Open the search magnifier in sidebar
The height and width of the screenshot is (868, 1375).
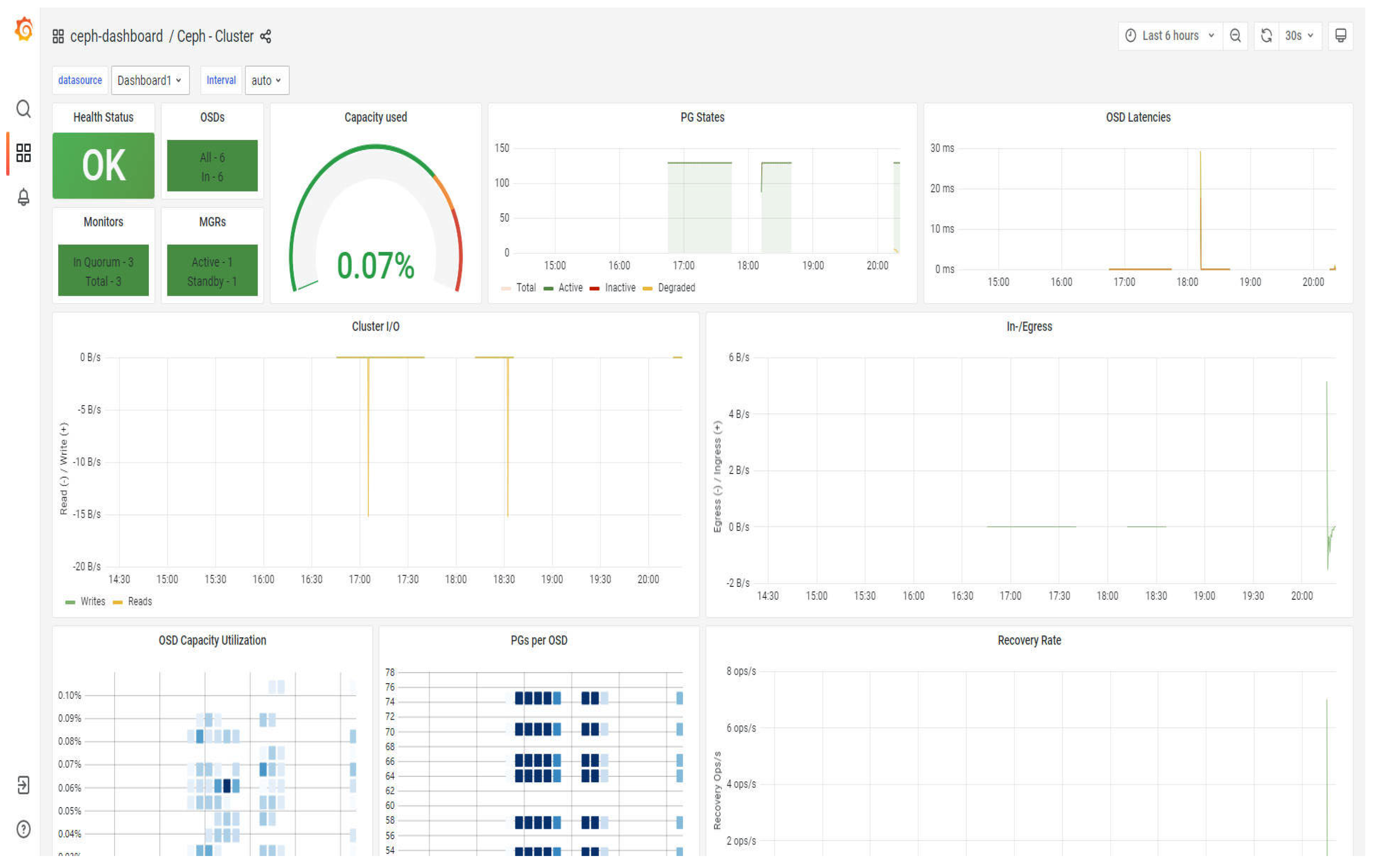(x=24, y=108)
